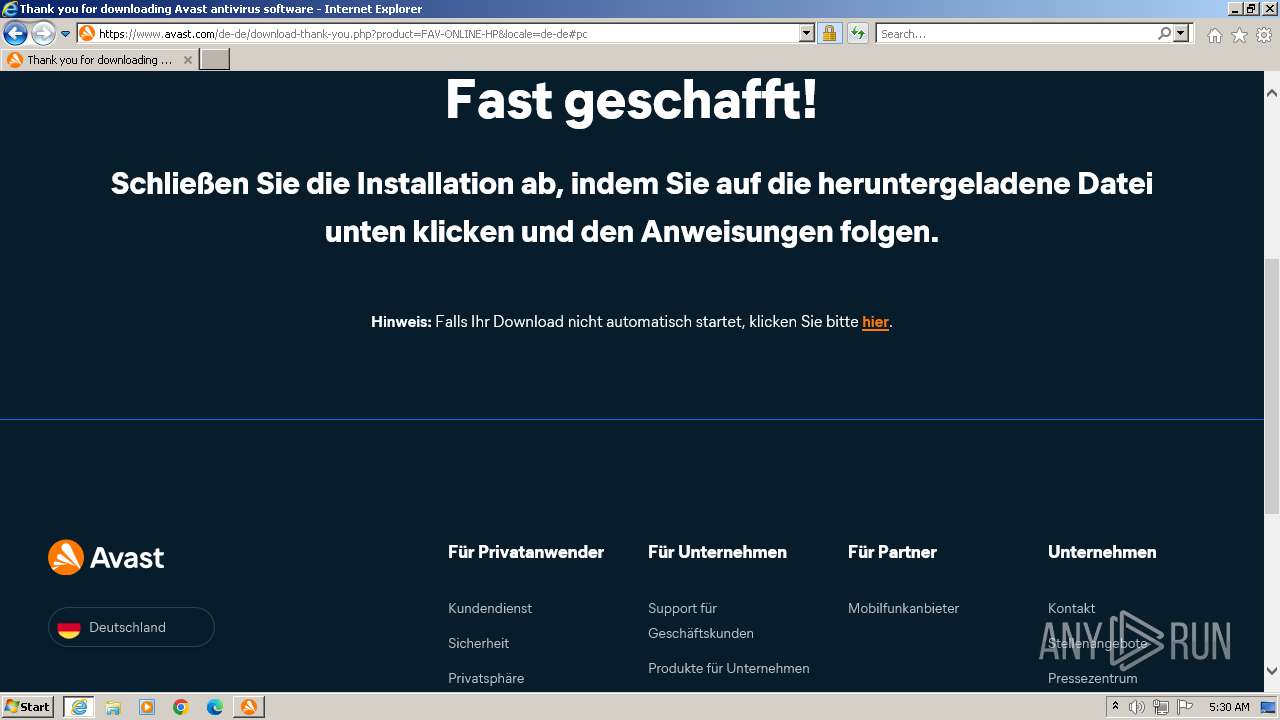Open a new blank tab
Viewport: 1280px width, 720px height.
coord(215,60)
